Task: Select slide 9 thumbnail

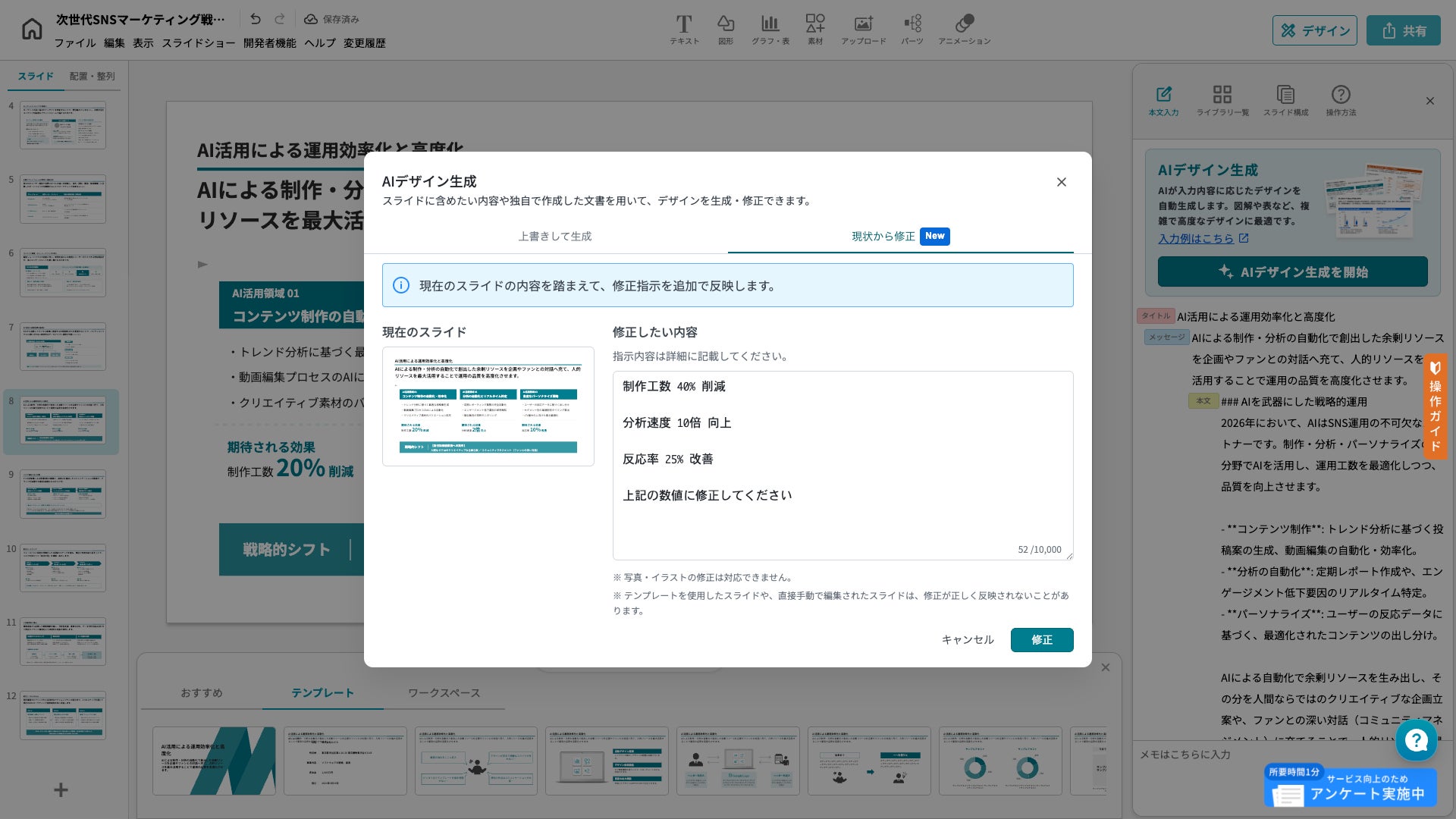Action: (x=63, y=494)
